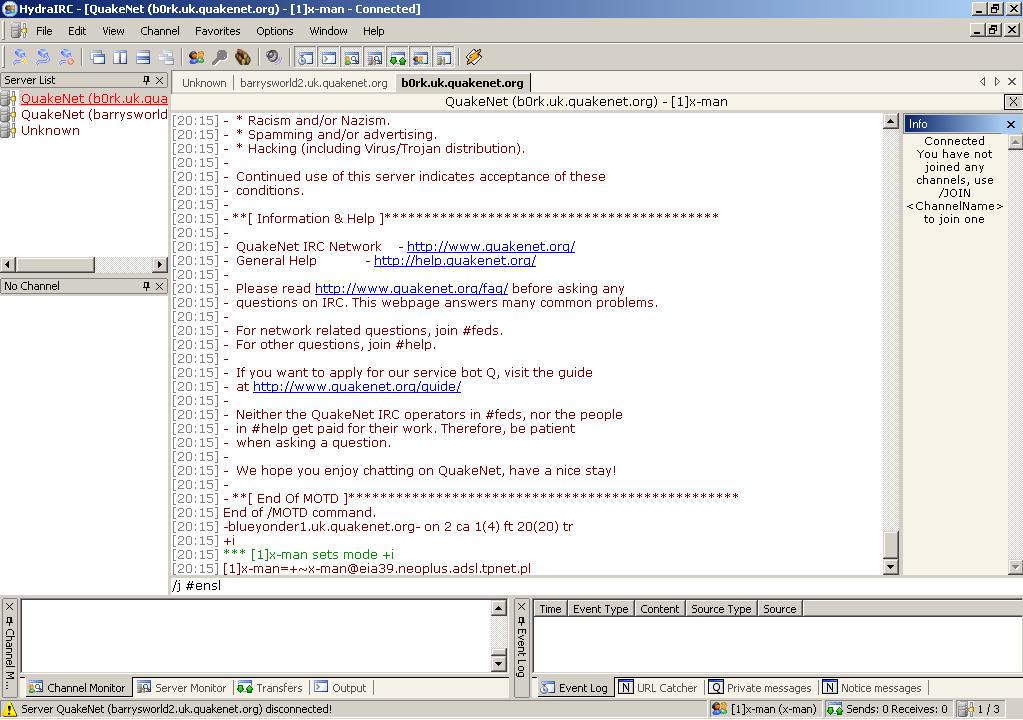1023x720 pixels.
Task: Click the tab strip scroll-left arrow
Action: click(x=983, y=82)
